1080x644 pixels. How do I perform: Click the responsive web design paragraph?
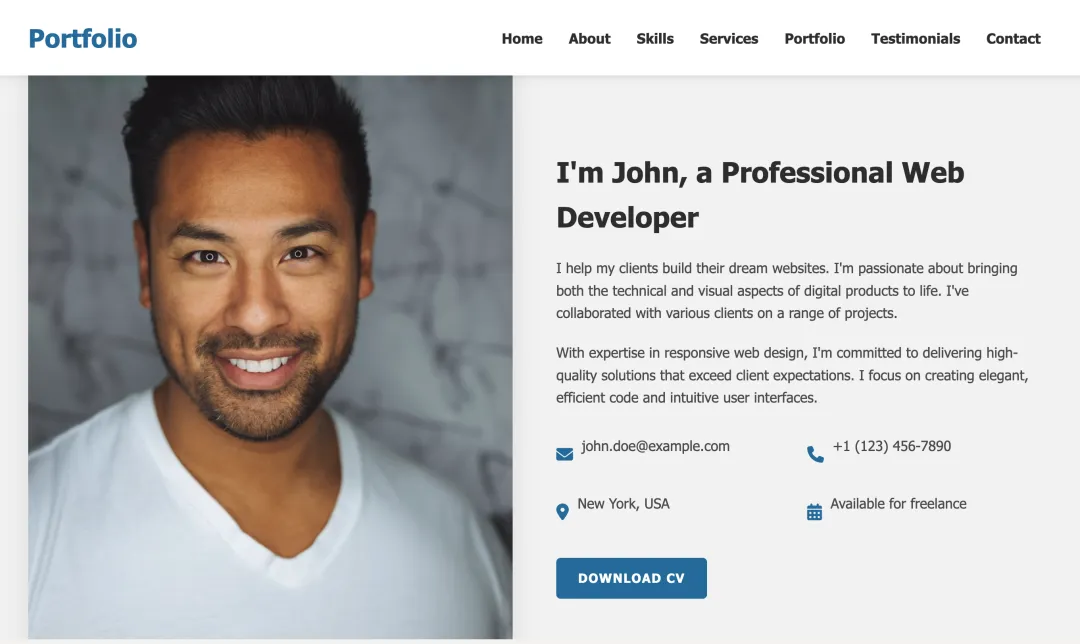792,375
